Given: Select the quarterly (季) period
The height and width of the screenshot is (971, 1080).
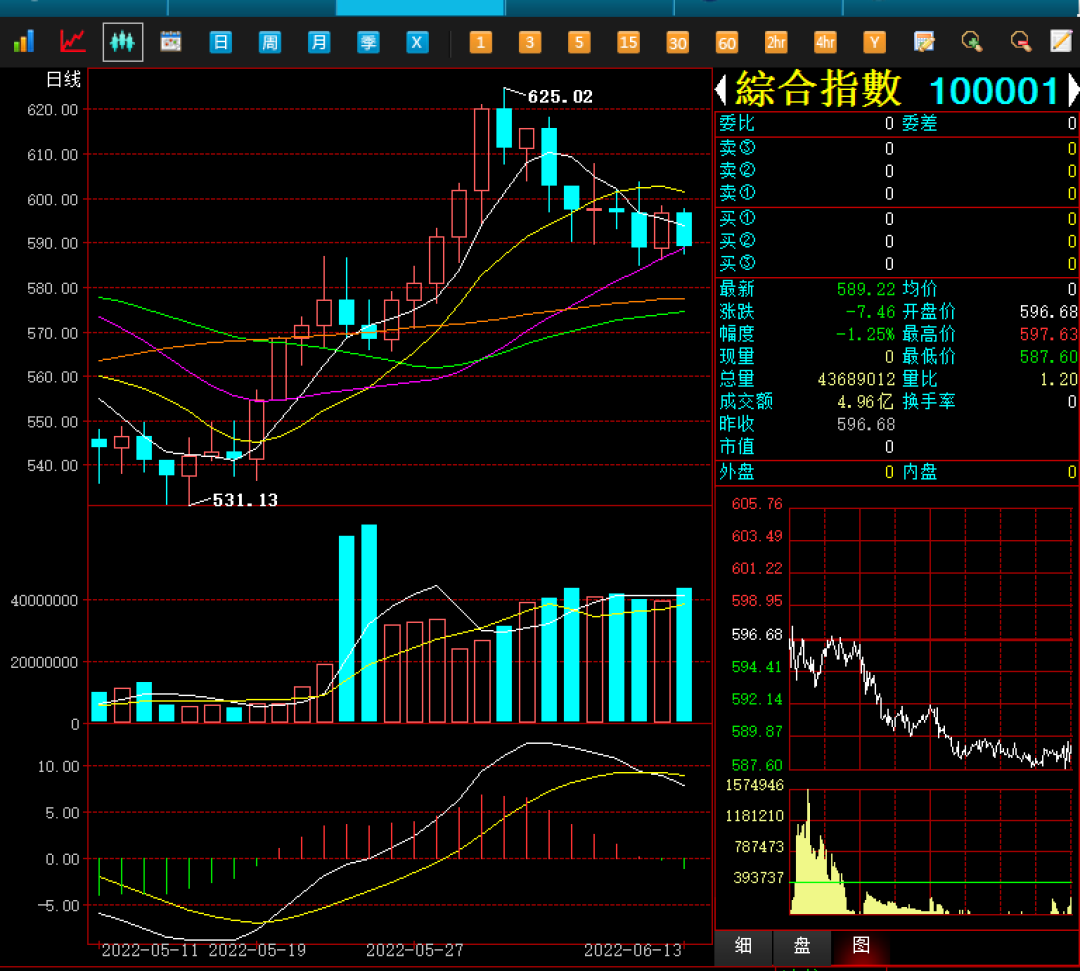Looking at the screenshot, I should [368, 43].
